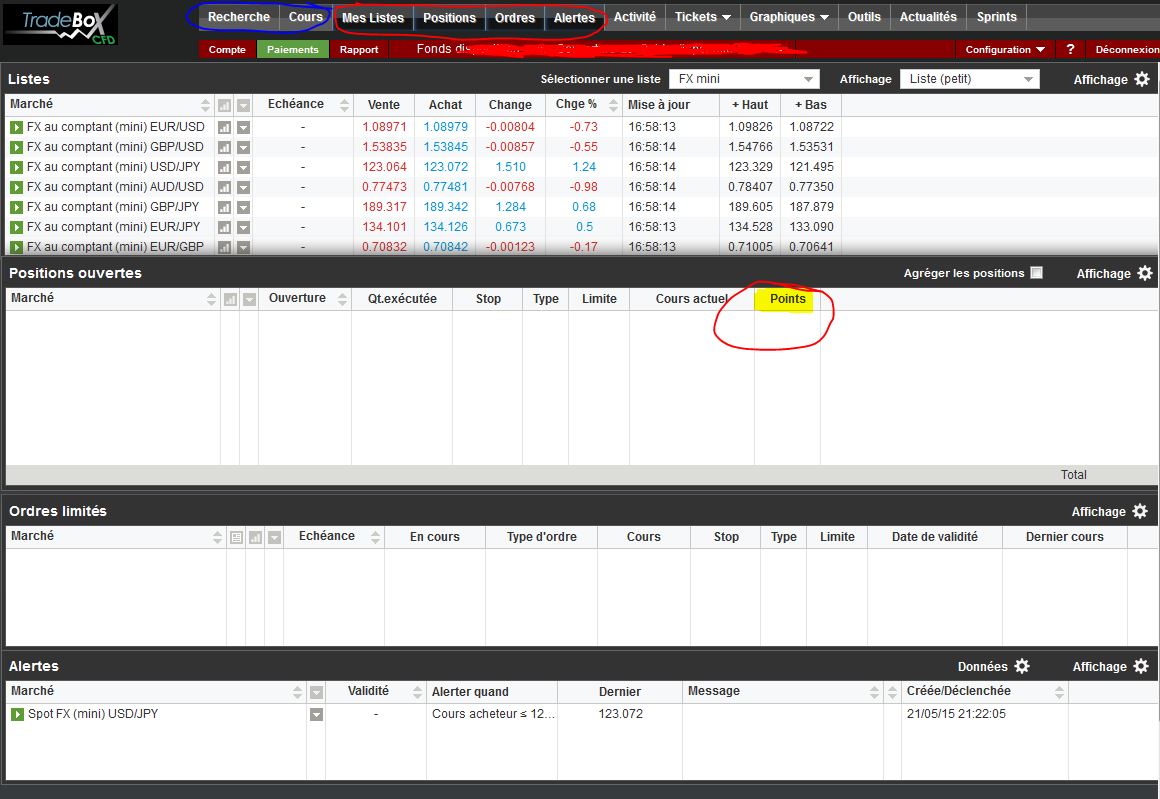Click EUR/USD Vente price 1.08971
1160x799 pixels.
coord(384,127)
